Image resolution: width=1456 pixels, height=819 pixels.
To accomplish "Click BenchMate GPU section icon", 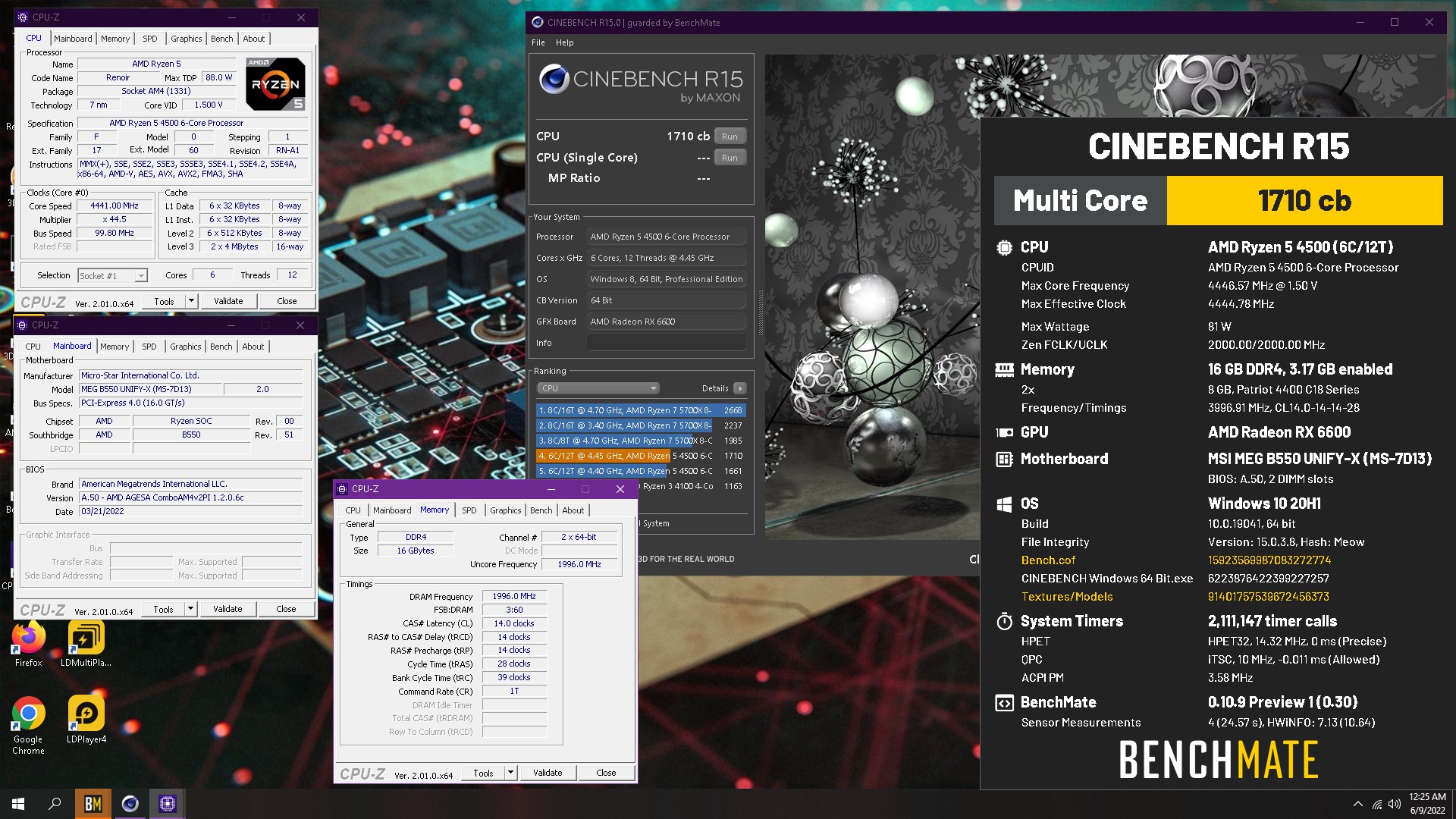I will click(x=1004, y=432).
